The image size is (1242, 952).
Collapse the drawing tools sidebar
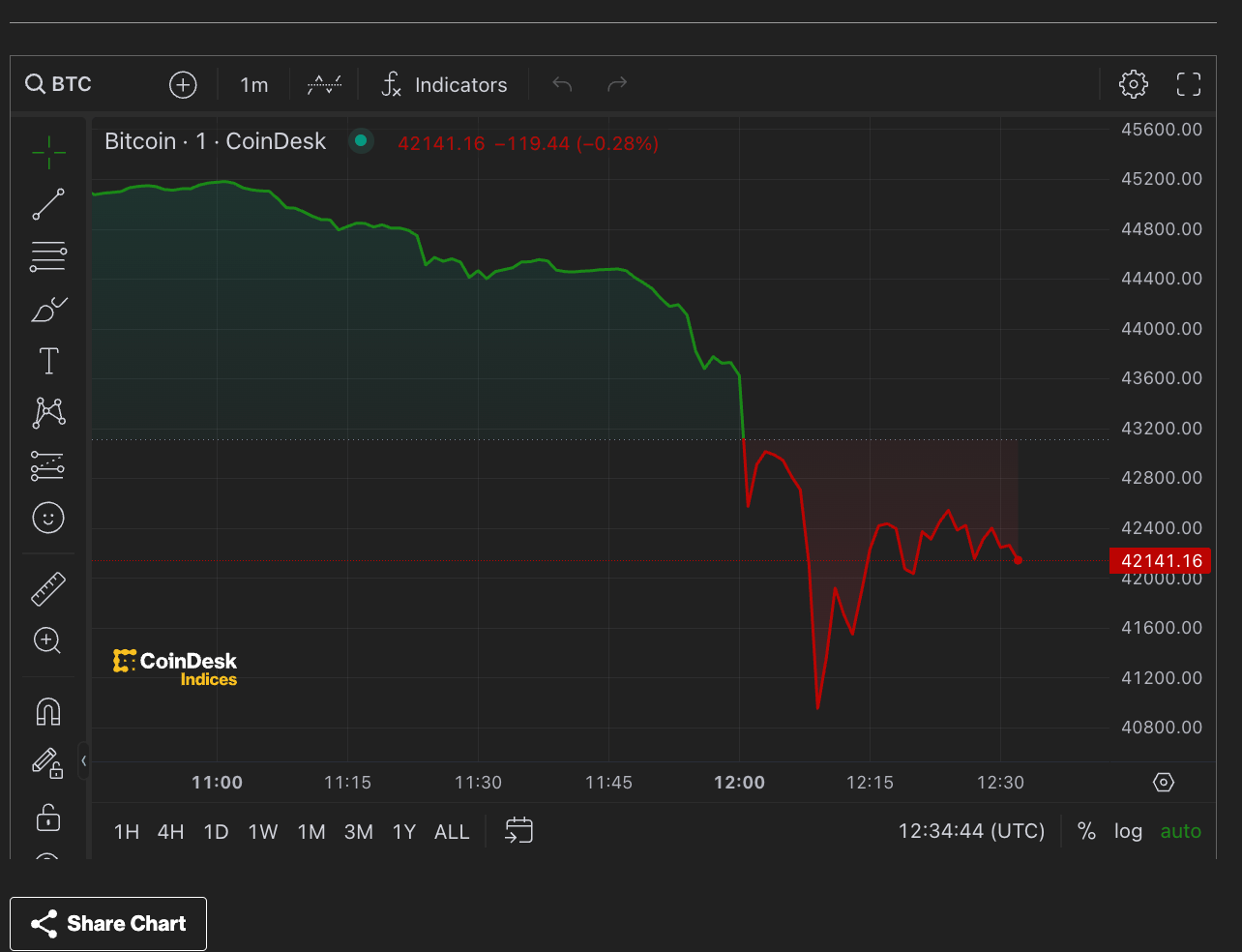pos(84,761)
